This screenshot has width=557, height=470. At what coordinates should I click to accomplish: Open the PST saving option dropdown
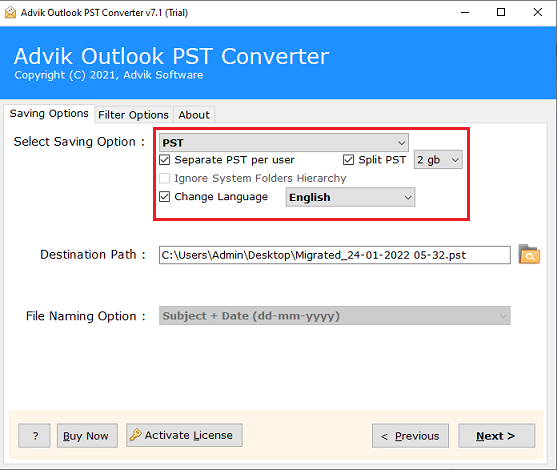click(x=283, y=142)
